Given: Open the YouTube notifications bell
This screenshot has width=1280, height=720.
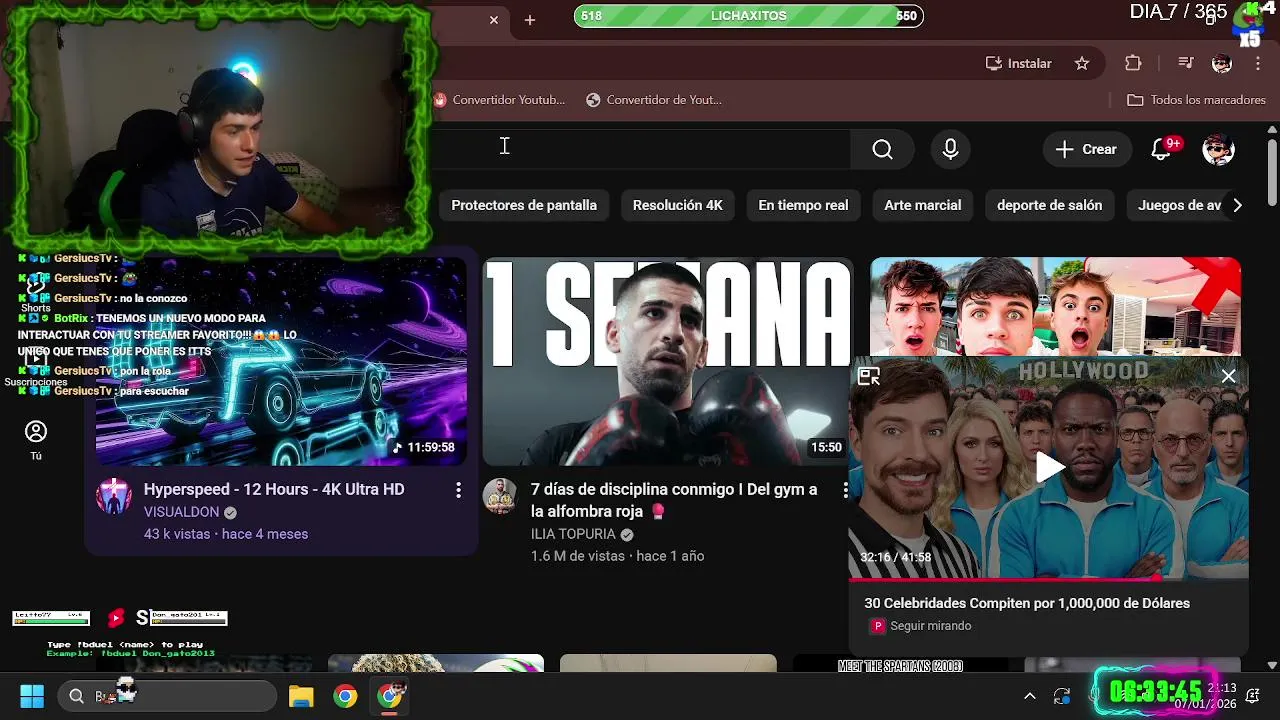Looking at the screenshot, I should pos(1161,149).
